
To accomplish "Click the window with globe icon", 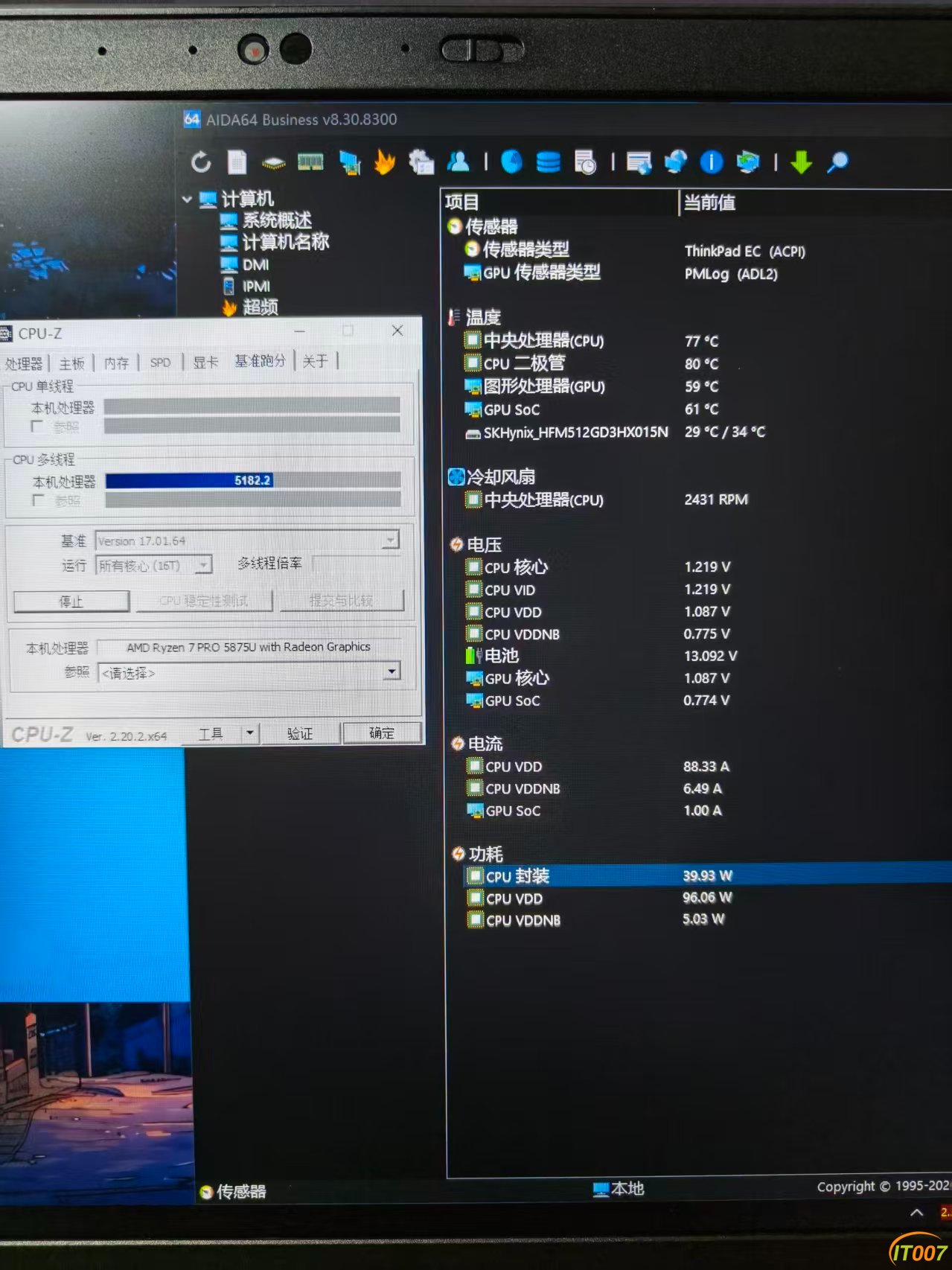I will (639, 162).
